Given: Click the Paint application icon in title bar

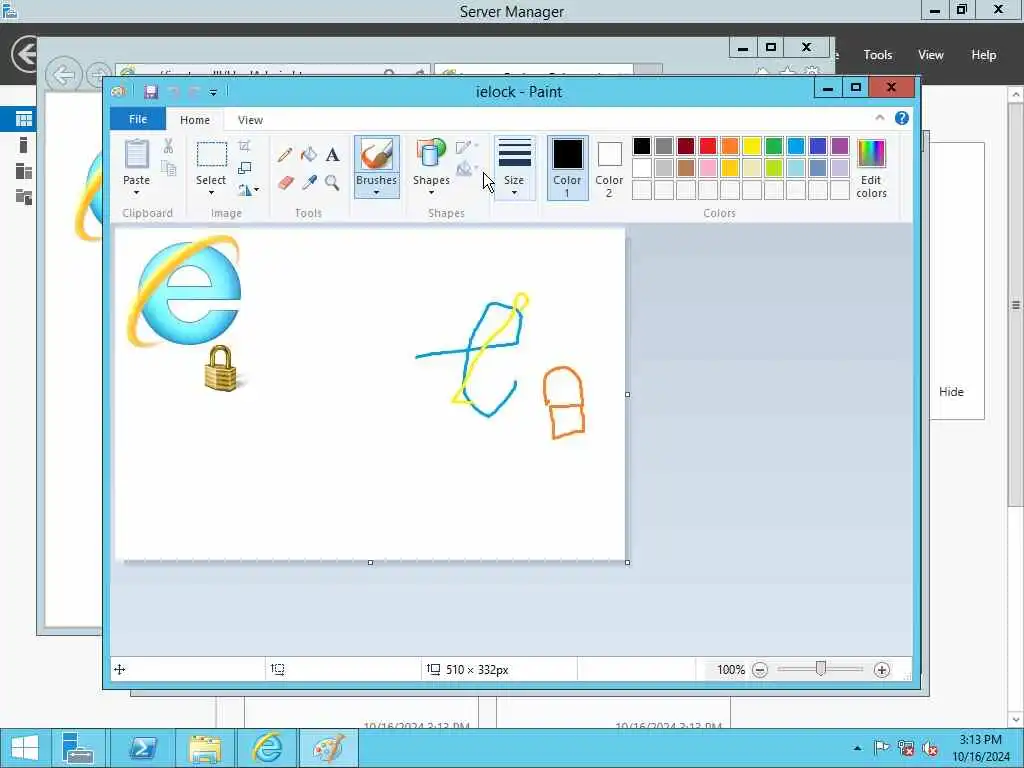Looking at the screenshot, I should coord(118,92).
